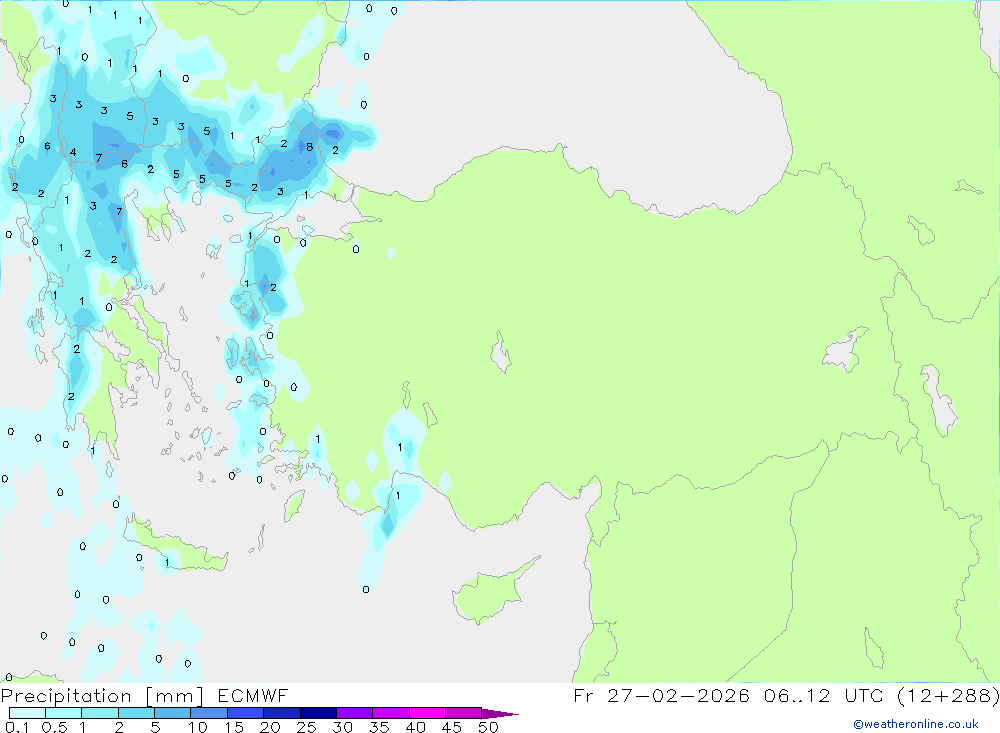The height and width of the screenshot is (733, 1000).
Task: Click the 25–30 mm navy legend swatch
Action: tap(318, 713)
